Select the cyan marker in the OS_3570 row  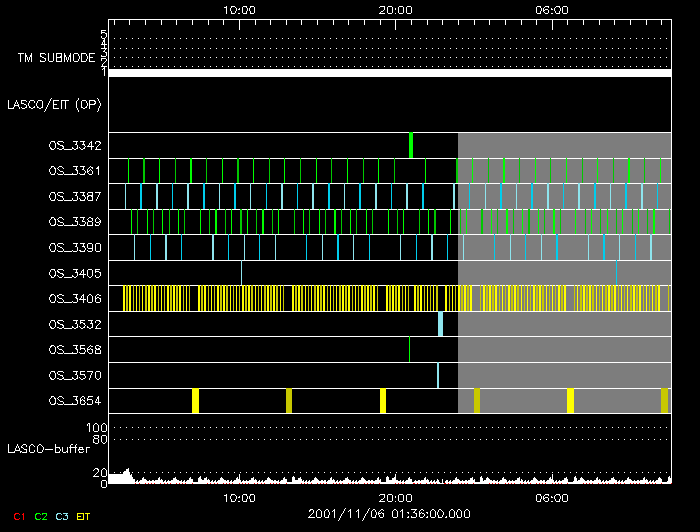pos(437,375)
